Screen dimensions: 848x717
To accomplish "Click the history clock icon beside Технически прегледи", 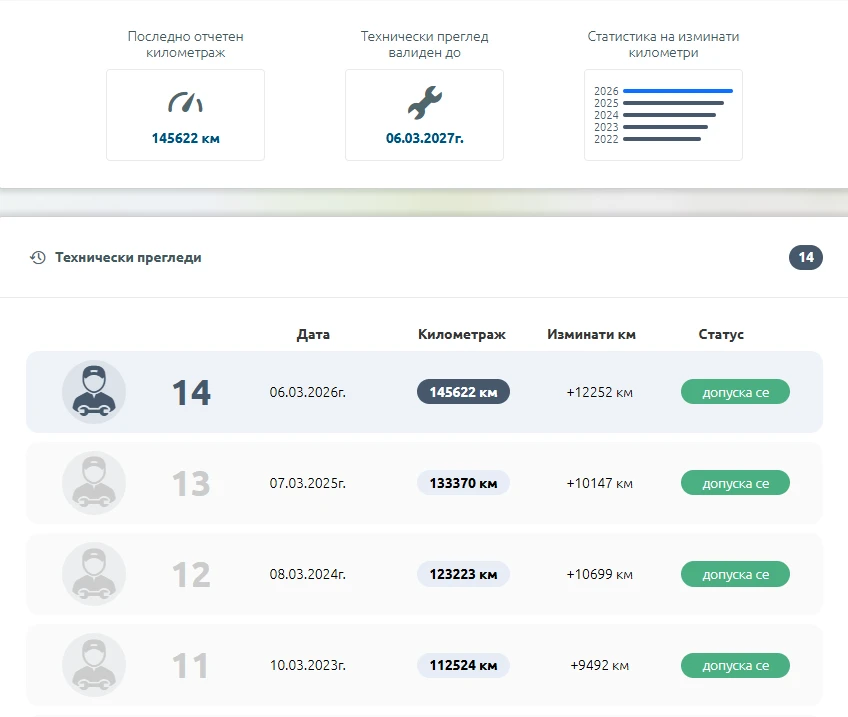I will (38, 258).
